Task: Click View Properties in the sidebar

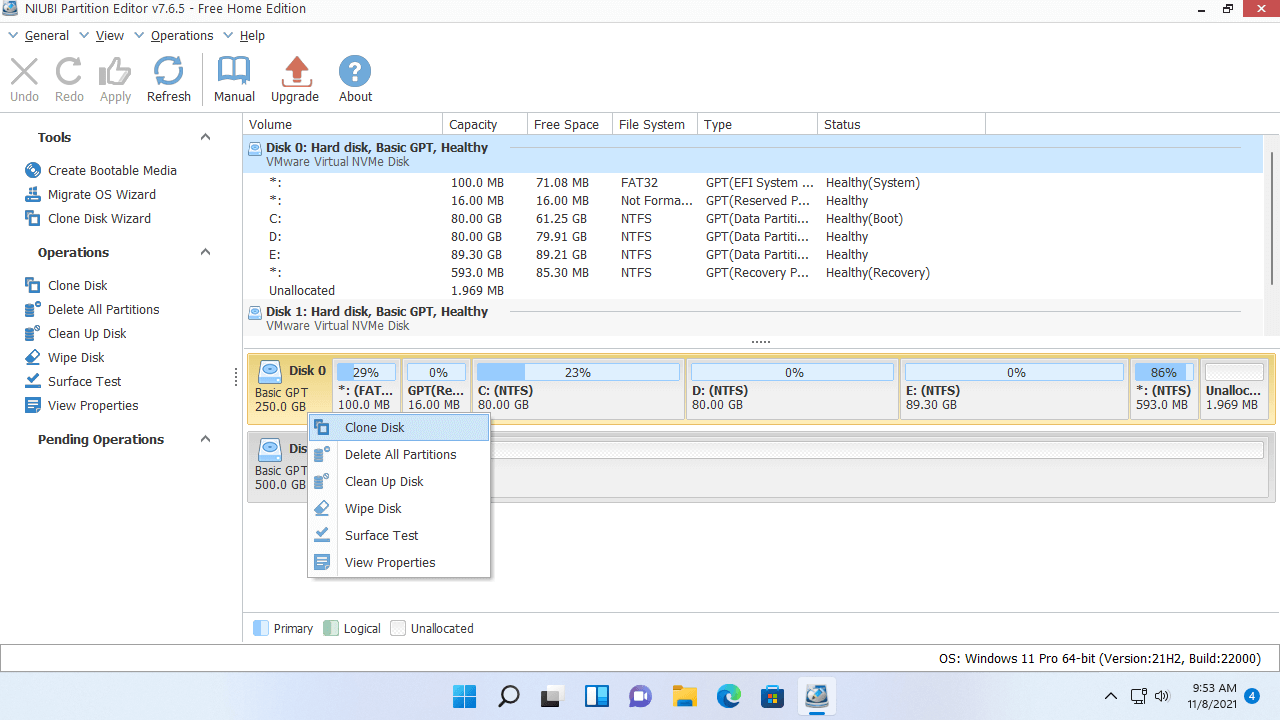Action: (x=93, y=406)
